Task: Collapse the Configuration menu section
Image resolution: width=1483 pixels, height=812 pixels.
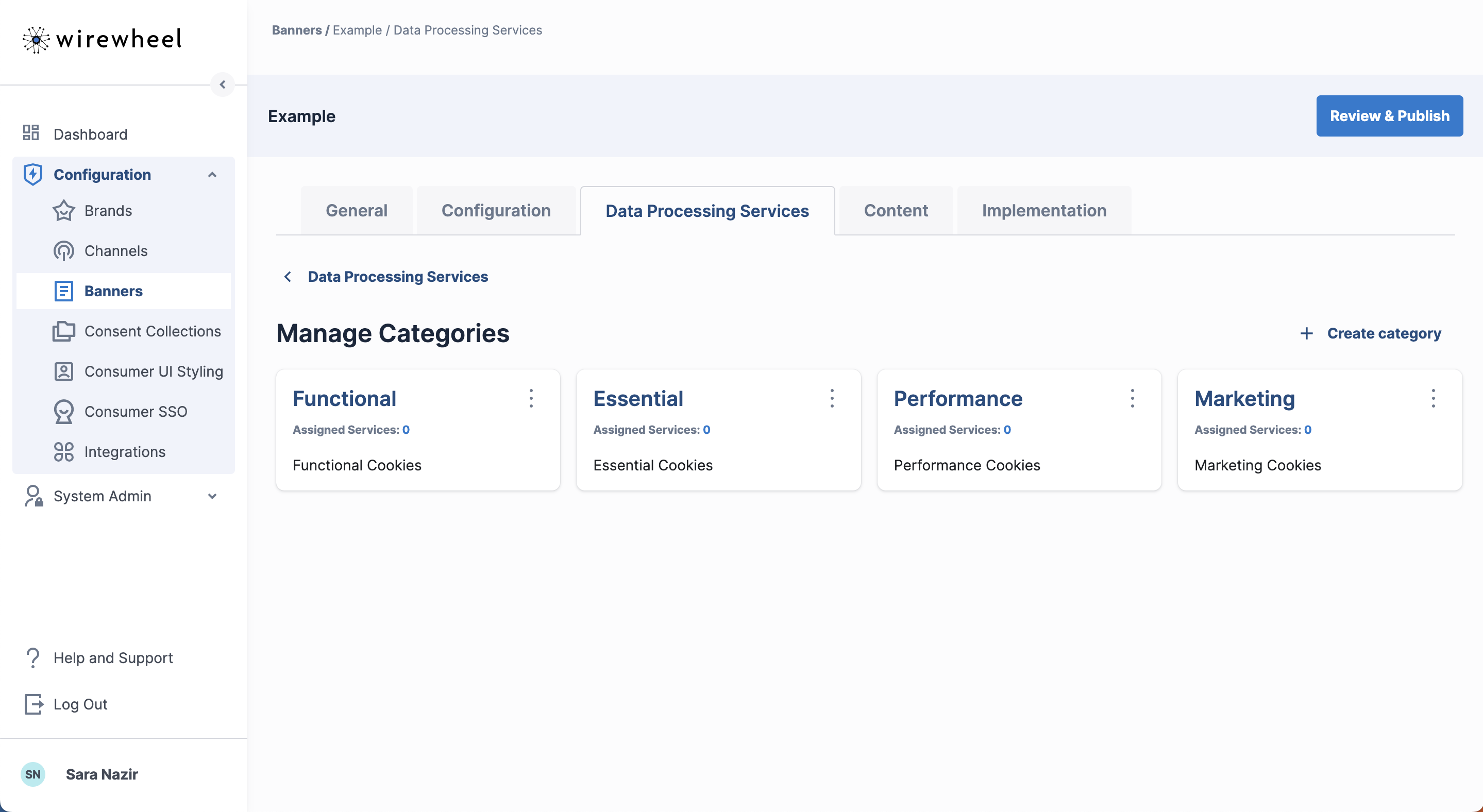Action: pos(212,174)
